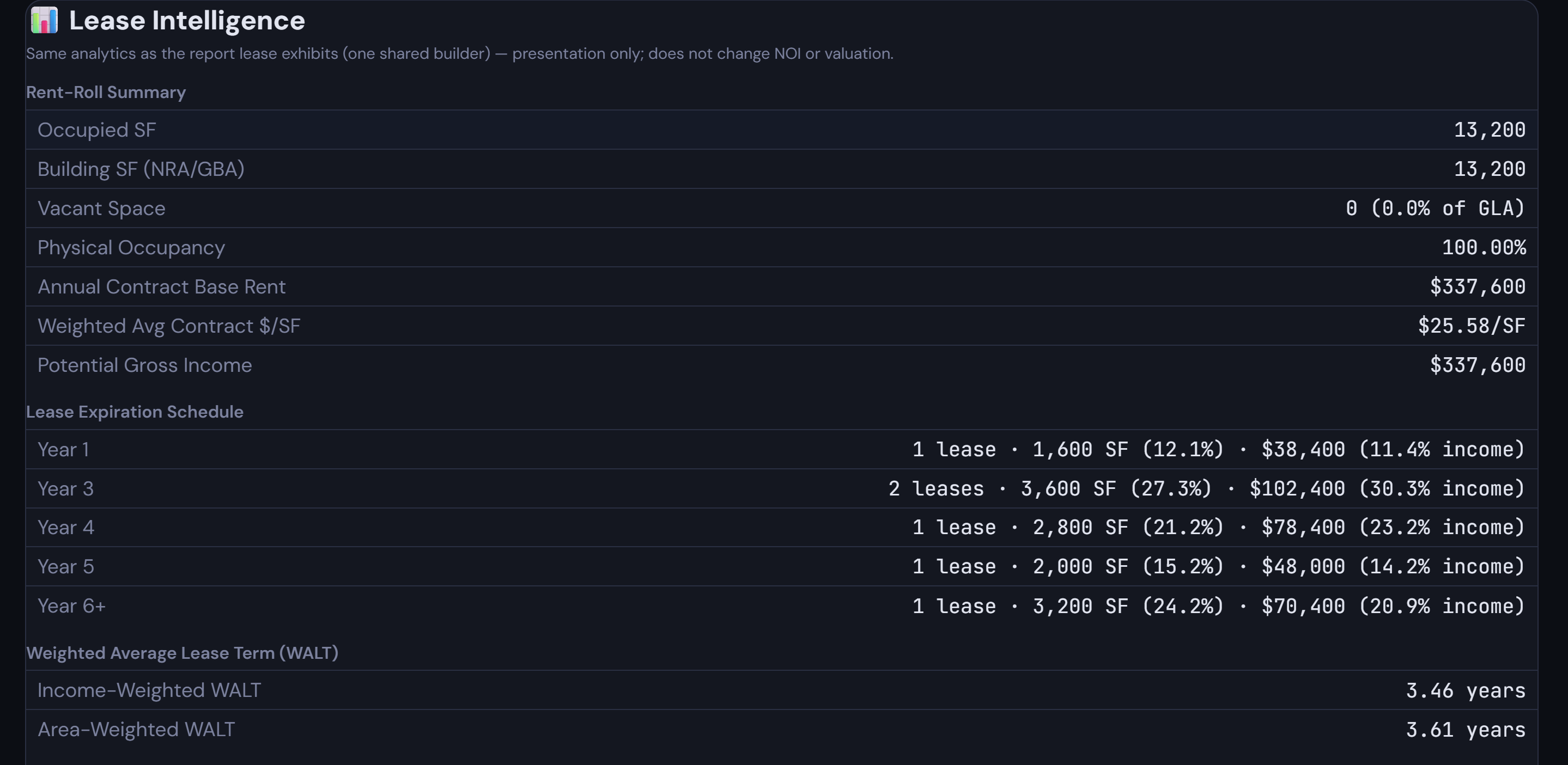Select the Vacant Space label
This screenshot has height=765, width=1568.
(102, 209)
